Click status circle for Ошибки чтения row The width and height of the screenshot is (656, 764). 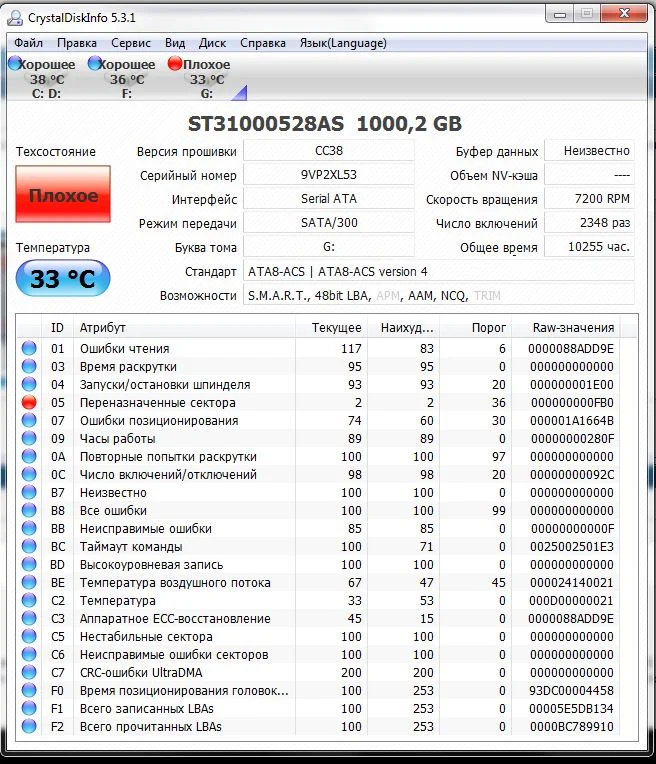(x=29, y=348)
